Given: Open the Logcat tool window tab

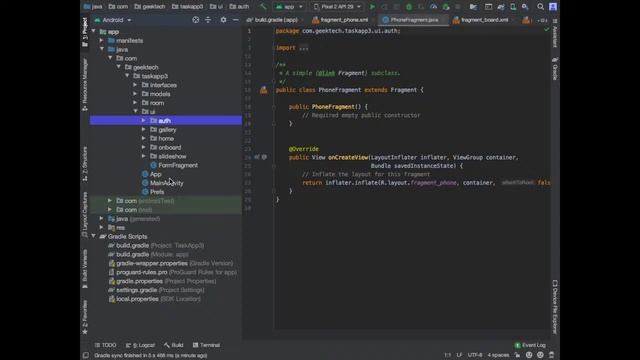Looking at the screenshot, I should click(x=140, y=345).
